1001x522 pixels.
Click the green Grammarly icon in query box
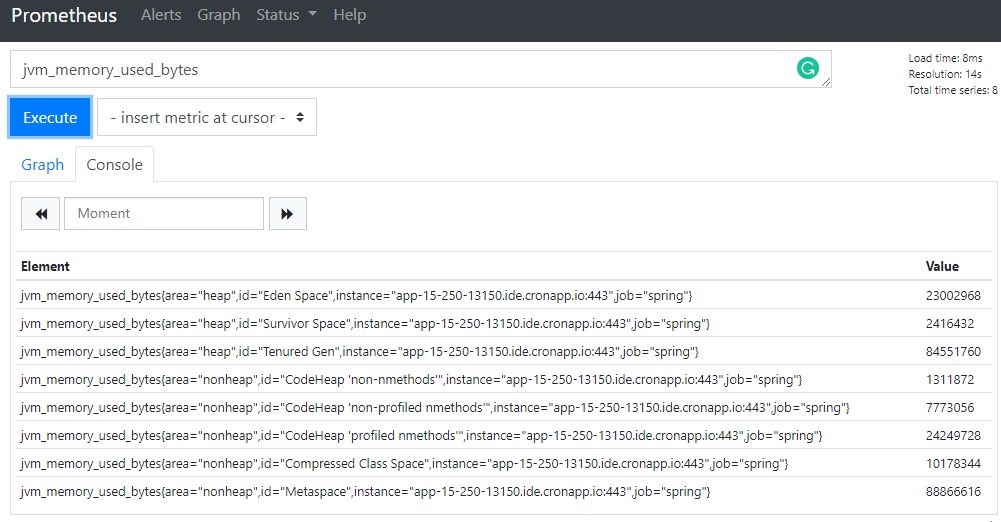pos(808,68)
